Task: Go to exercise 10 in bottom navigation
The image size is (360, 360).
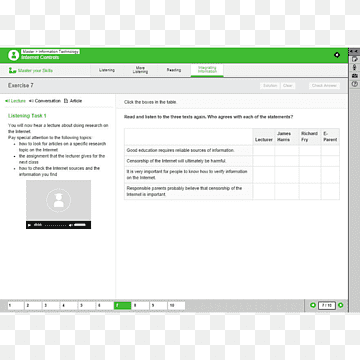Action: pyautogui.click(x=176, y=306)
